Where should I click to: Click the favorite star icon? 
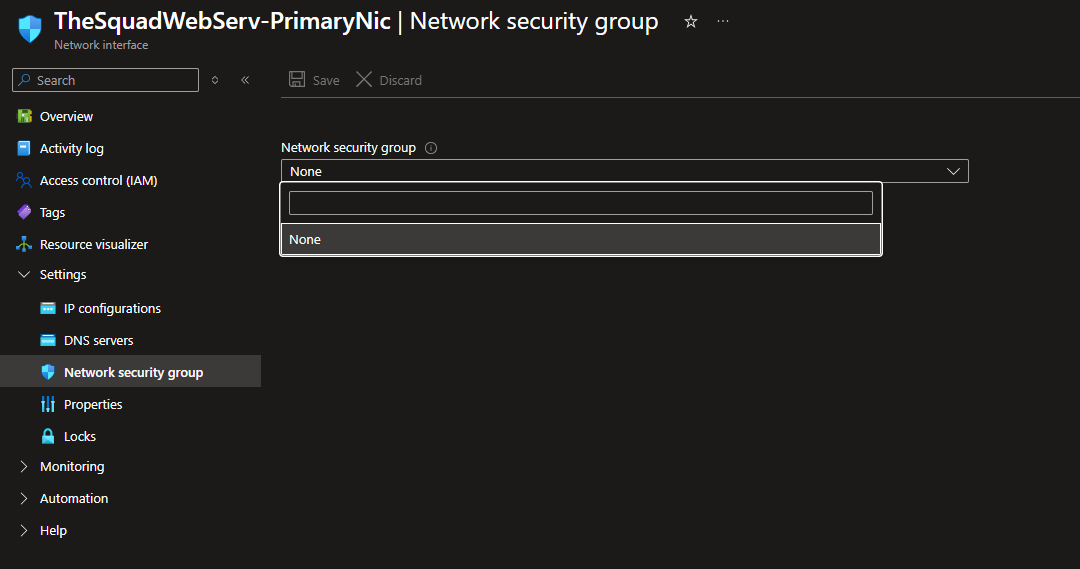691,22
